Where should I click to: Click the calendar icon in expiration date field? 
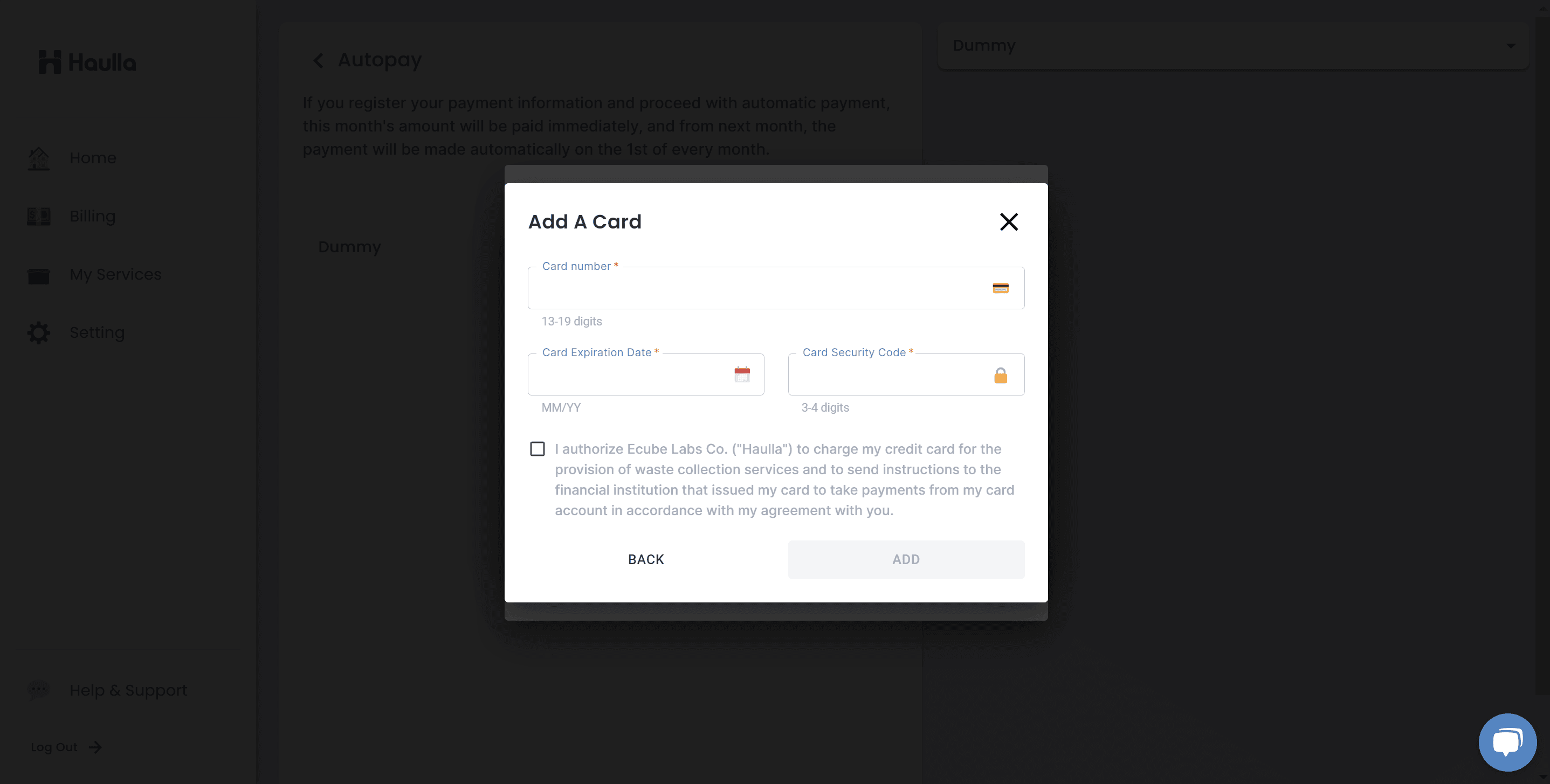742,374
